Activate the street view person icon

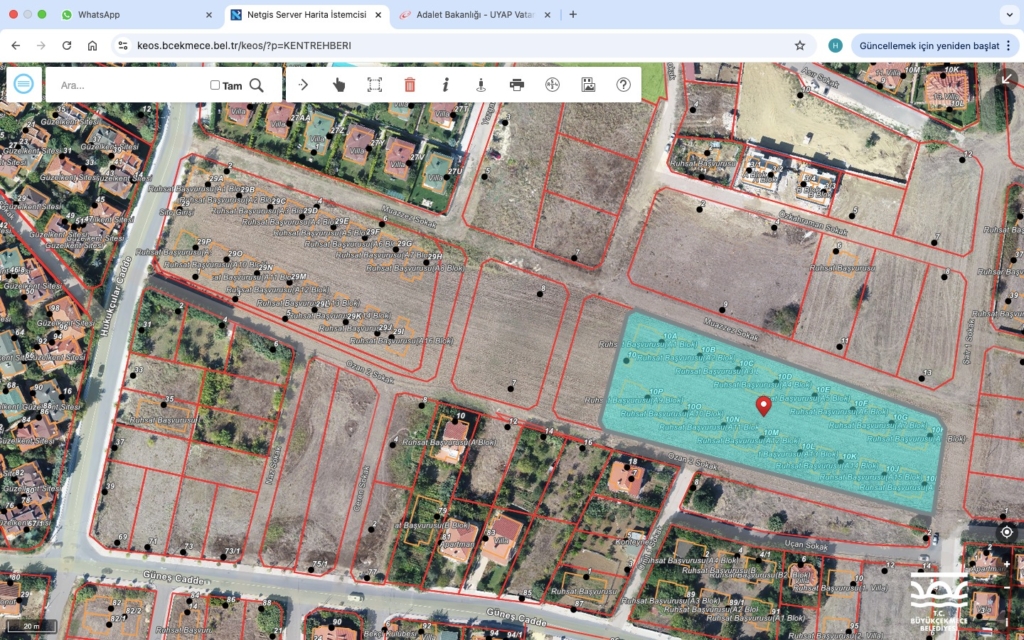click(x=481, y=85)
